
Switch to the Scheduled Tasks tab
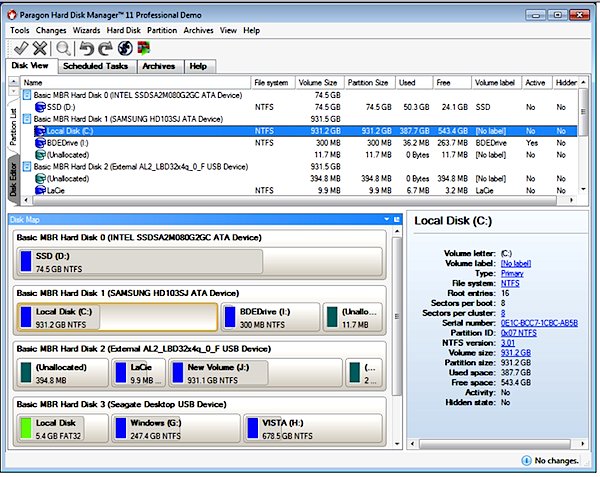pos(95,66)
